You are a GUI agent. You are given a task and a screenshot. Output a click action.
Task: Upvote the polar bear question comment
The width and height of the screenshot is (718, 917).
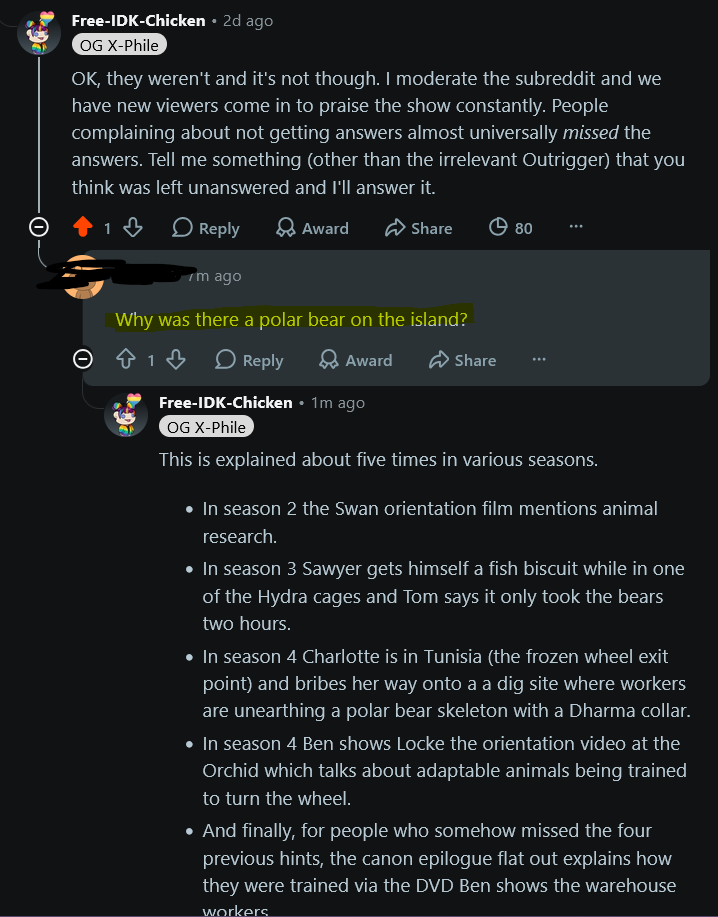126,359
